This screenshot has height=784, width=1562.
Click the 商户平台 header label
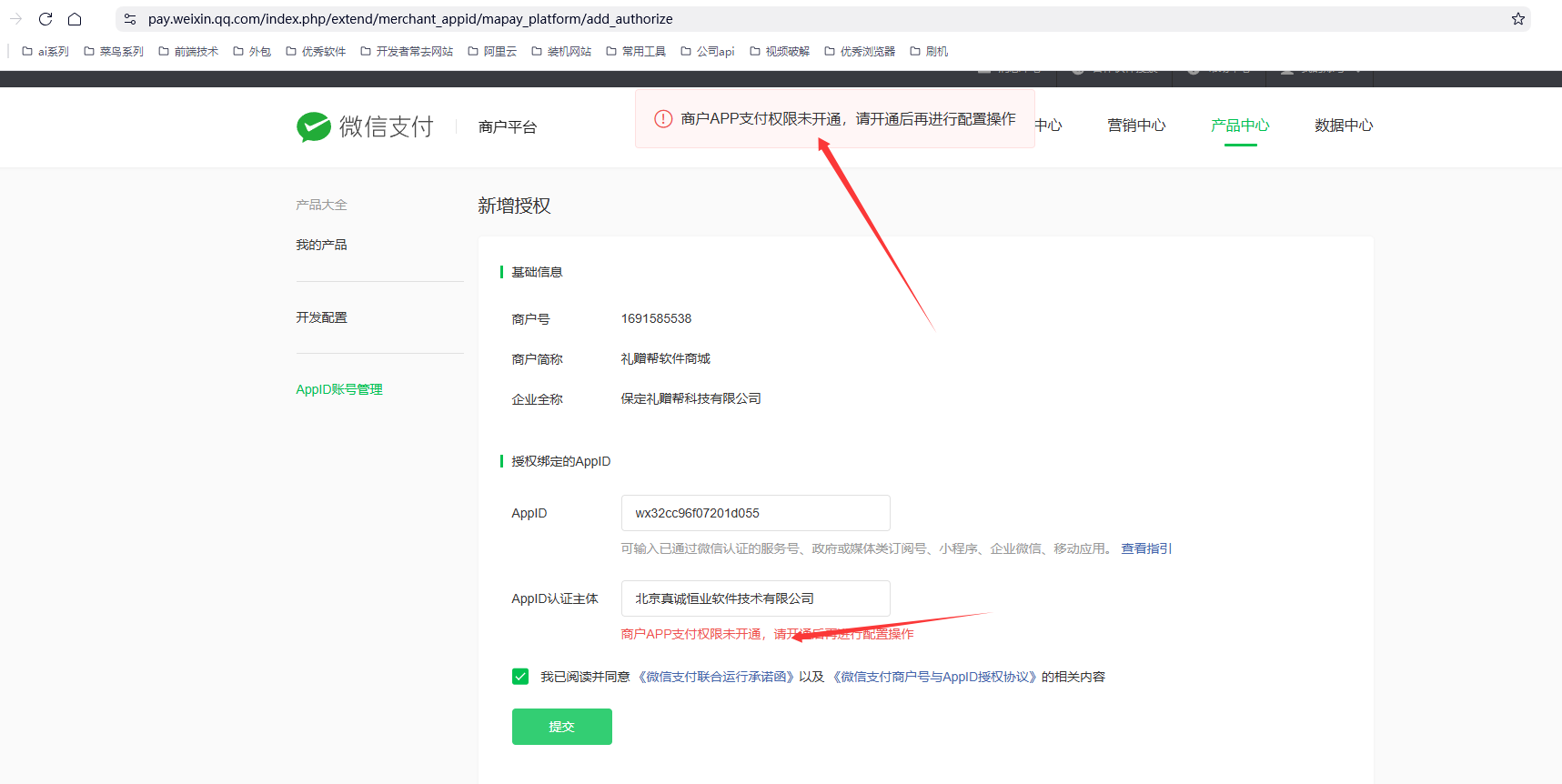click(x=508, y=127)
